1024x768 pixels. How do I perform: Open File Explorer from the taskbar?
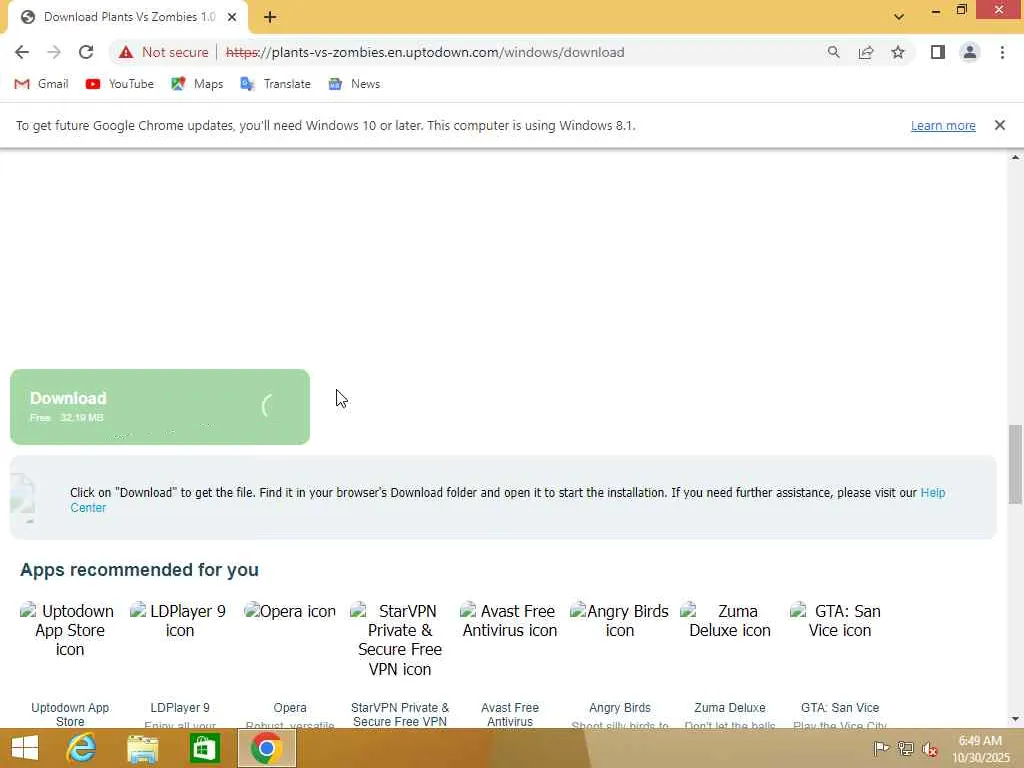(142, 748)
